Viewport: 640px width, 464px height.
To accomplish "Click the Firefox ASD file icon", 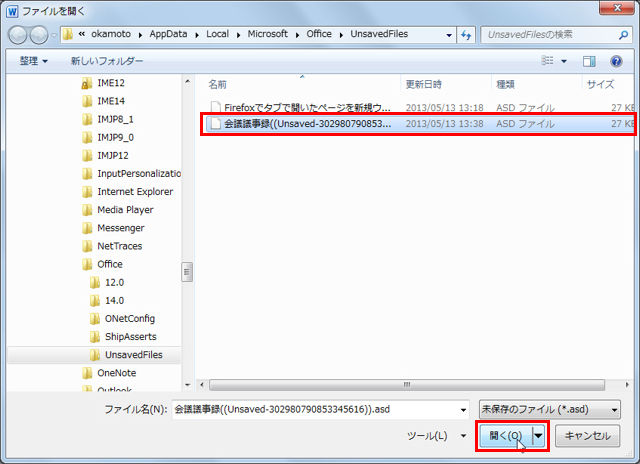I will point(216,107).
